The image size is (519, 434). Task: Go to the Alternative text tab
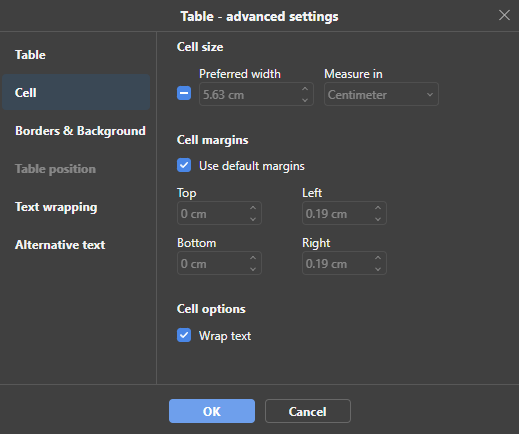click(x=76, y=245)
